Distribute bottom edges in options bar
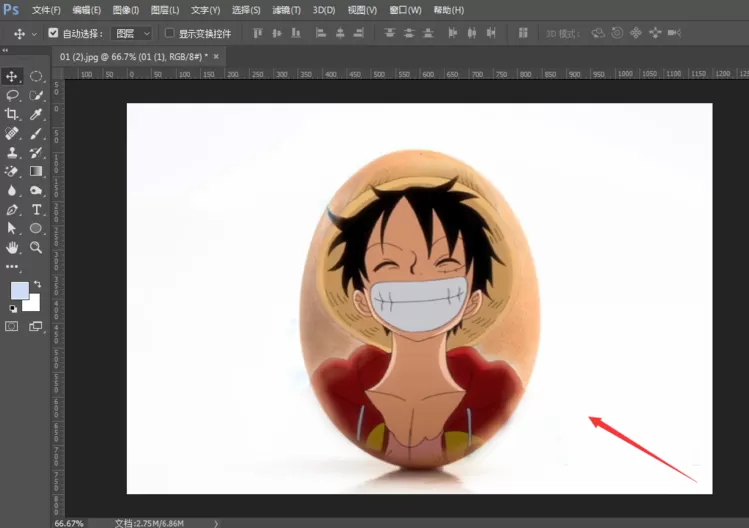The width and height of the screenshot is (749, 528). click(428, 33)
